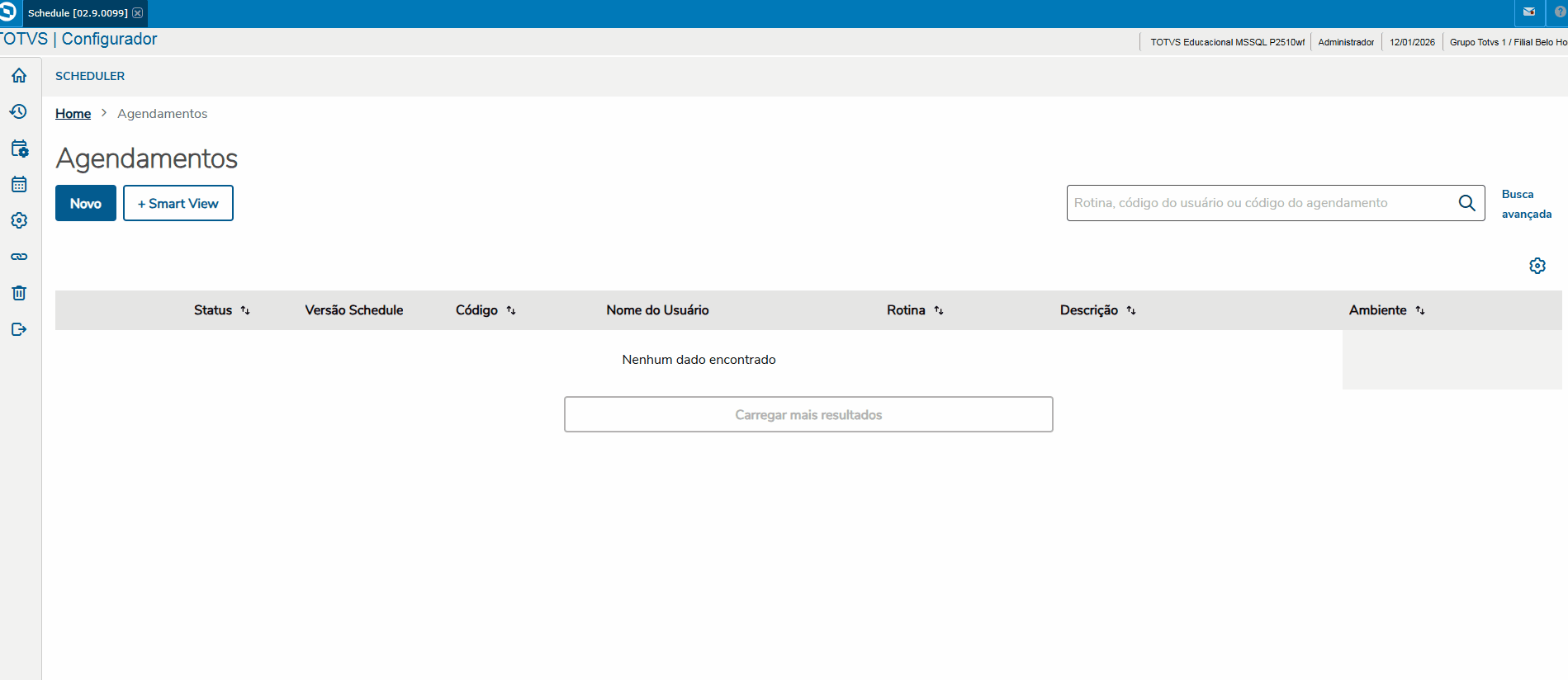Screen dimensions: 1568x680
Task: Click the Novo button
Action: click(x=86, y=203)
